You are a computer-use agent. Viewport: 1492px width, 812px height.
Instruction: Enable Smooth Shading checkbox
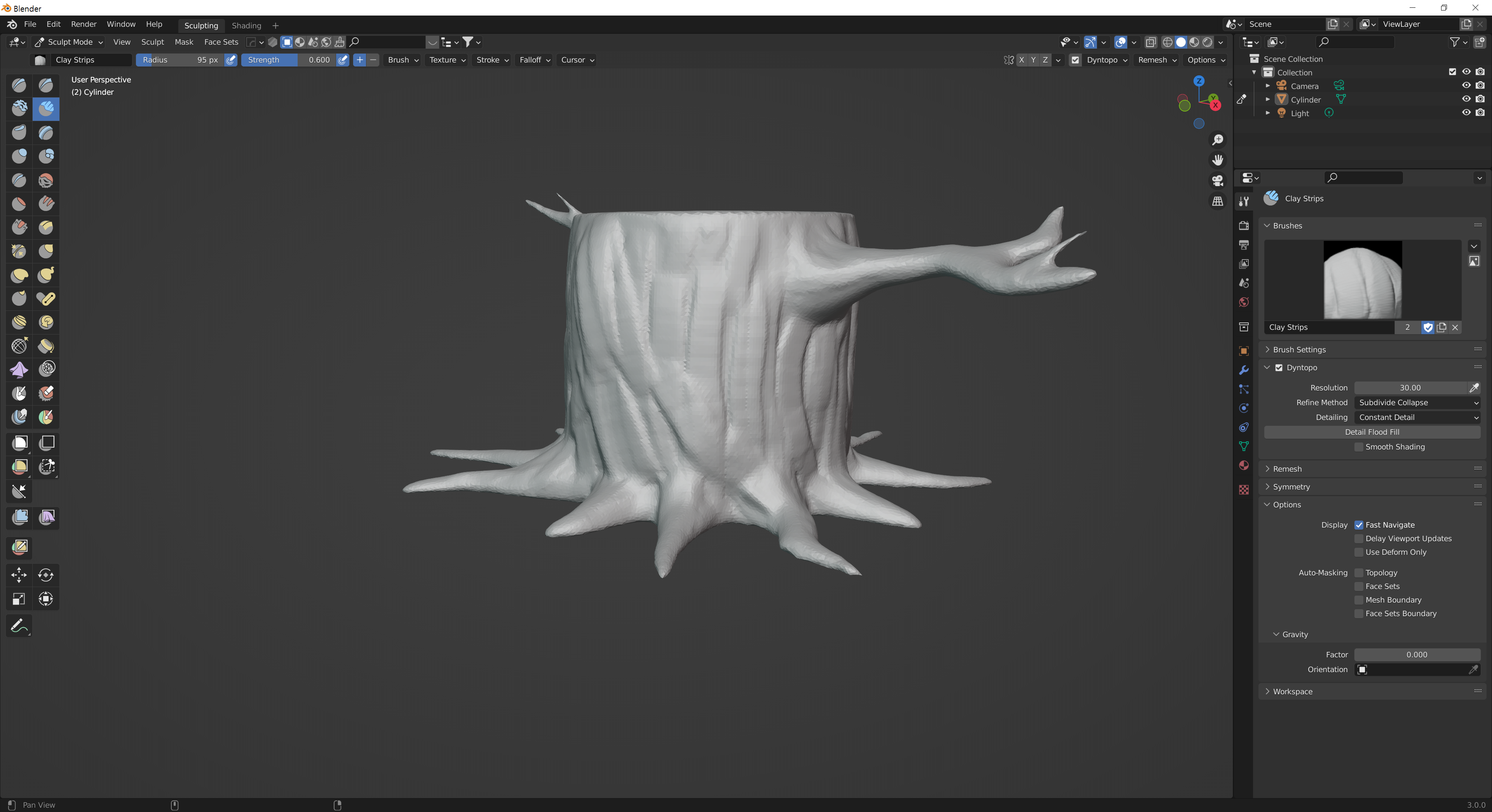coord(1359,447)
